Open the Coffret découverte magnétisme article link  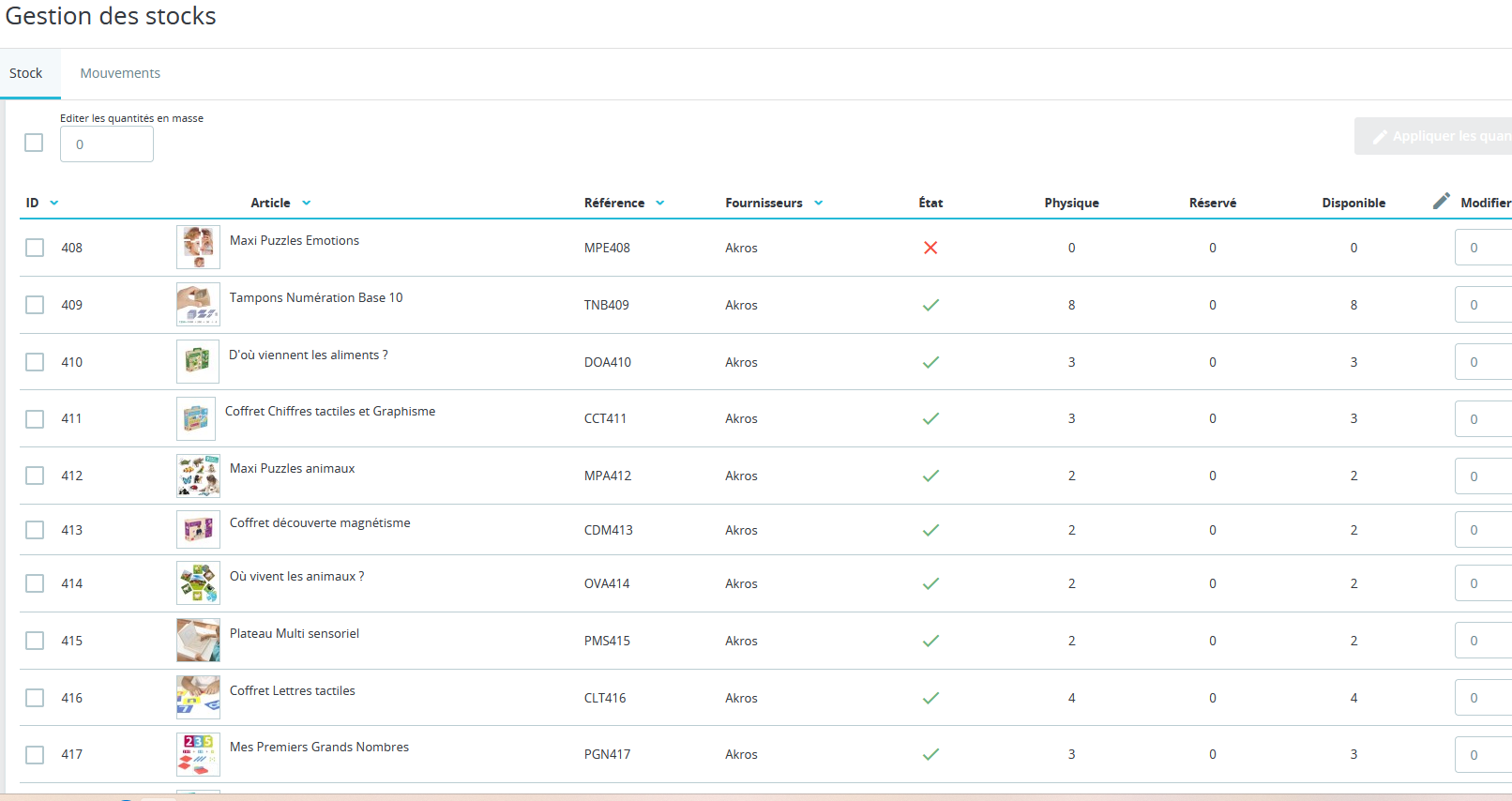point(320,522)
